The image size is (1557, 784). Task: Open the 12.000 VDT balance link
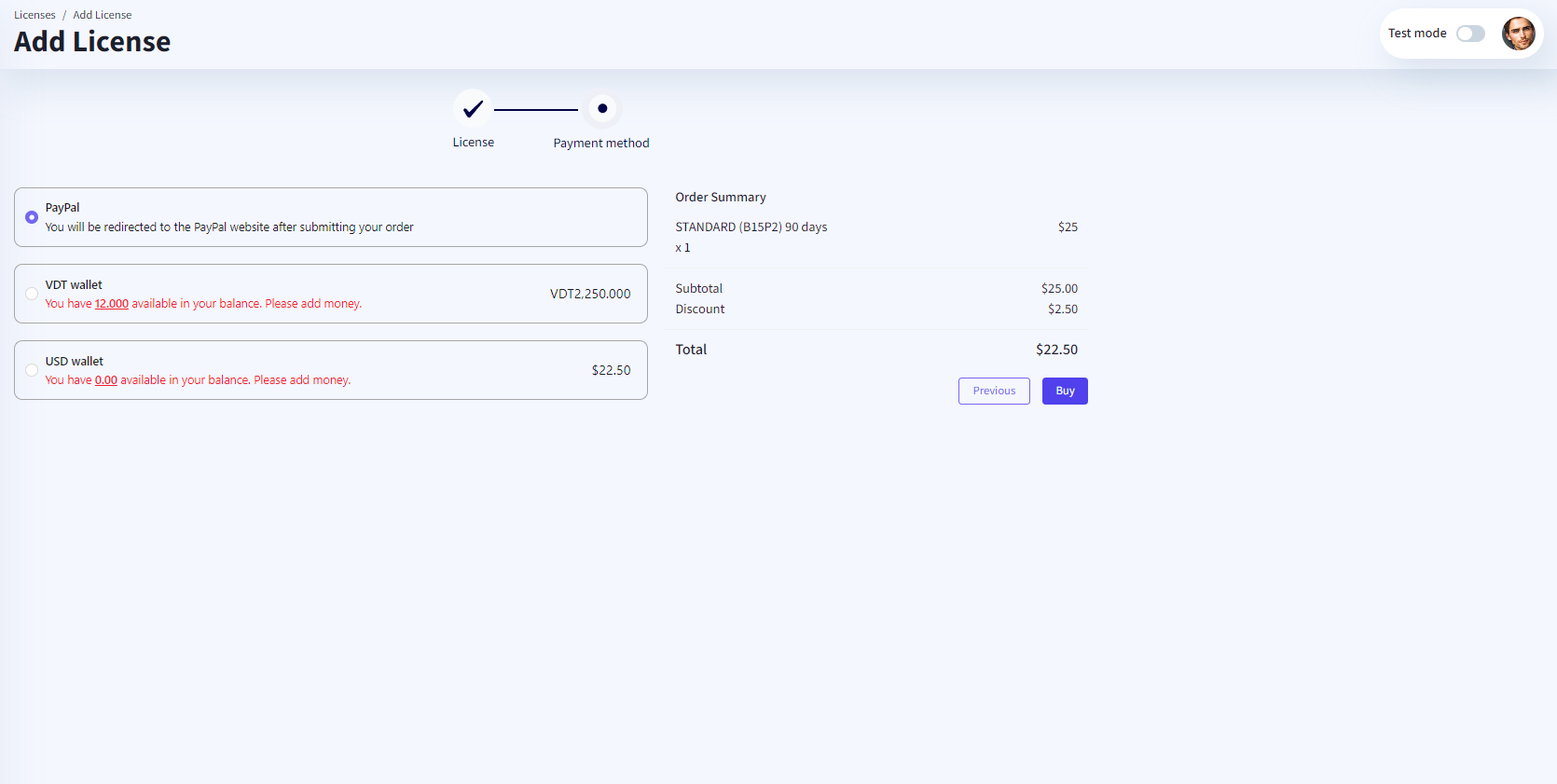[x=112, y=304]
